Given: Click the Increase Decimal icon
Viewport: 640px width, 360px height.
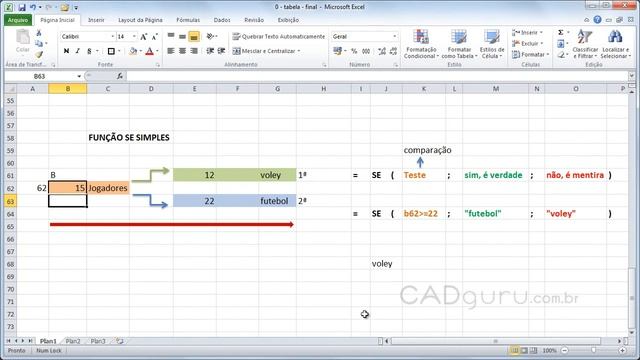Looking at the screenshot, I should click(382, 51).
